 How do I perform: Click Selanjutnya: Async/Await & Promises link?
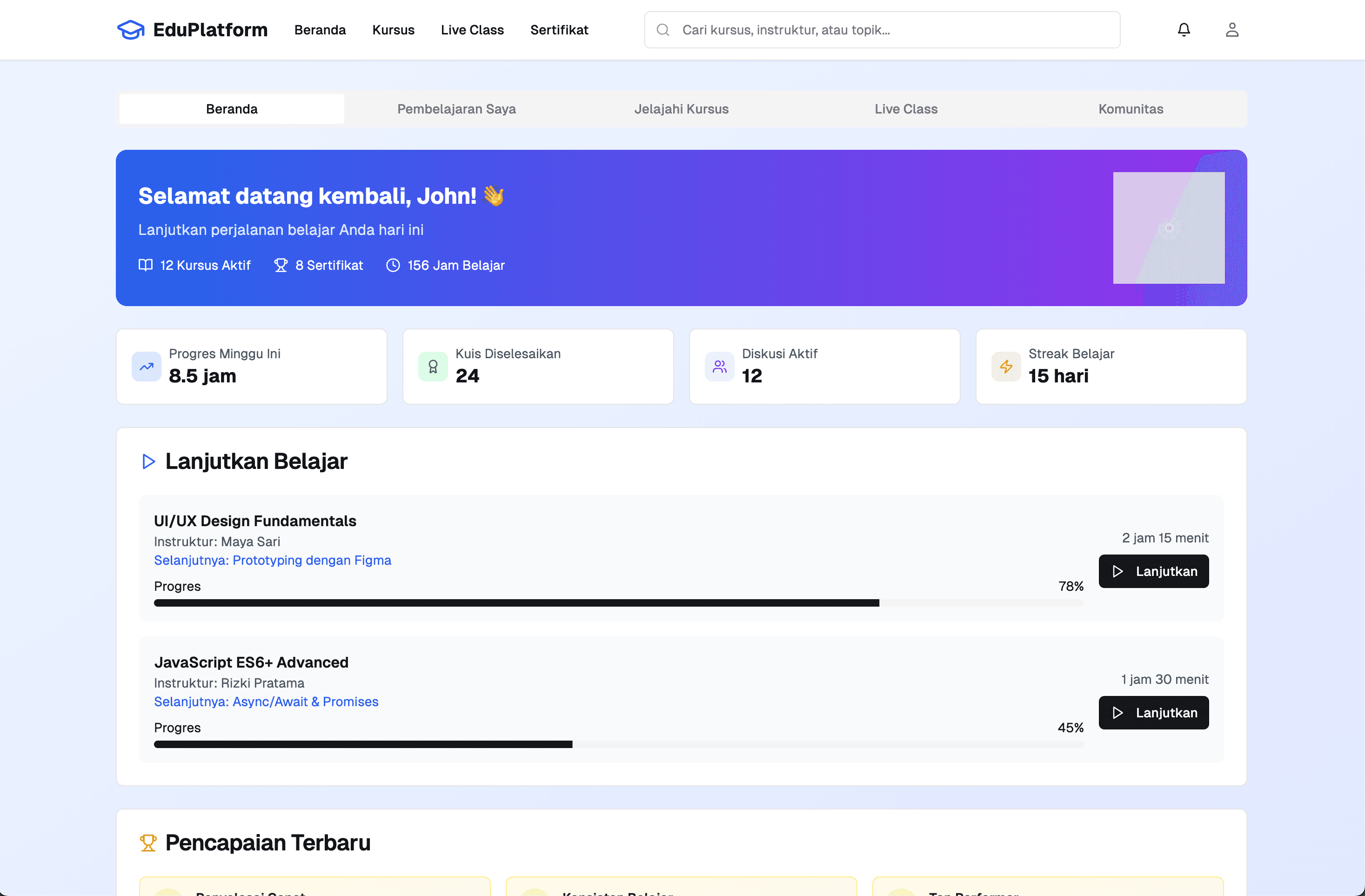tap(266, 702)
